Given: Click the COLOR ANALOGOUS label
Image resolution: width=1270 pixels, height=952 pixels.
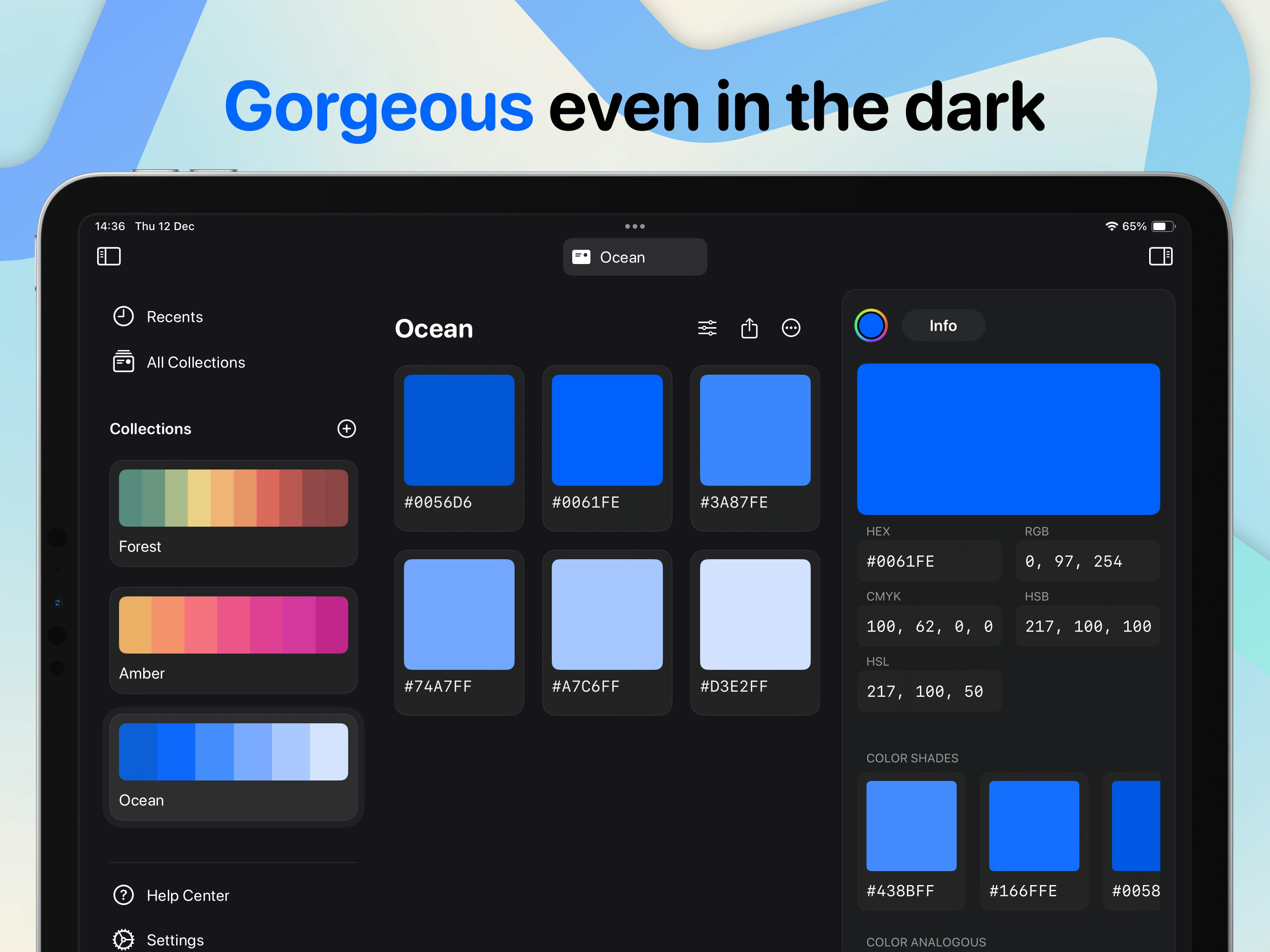Looking at the screenshot, I should tap(926, 942).
